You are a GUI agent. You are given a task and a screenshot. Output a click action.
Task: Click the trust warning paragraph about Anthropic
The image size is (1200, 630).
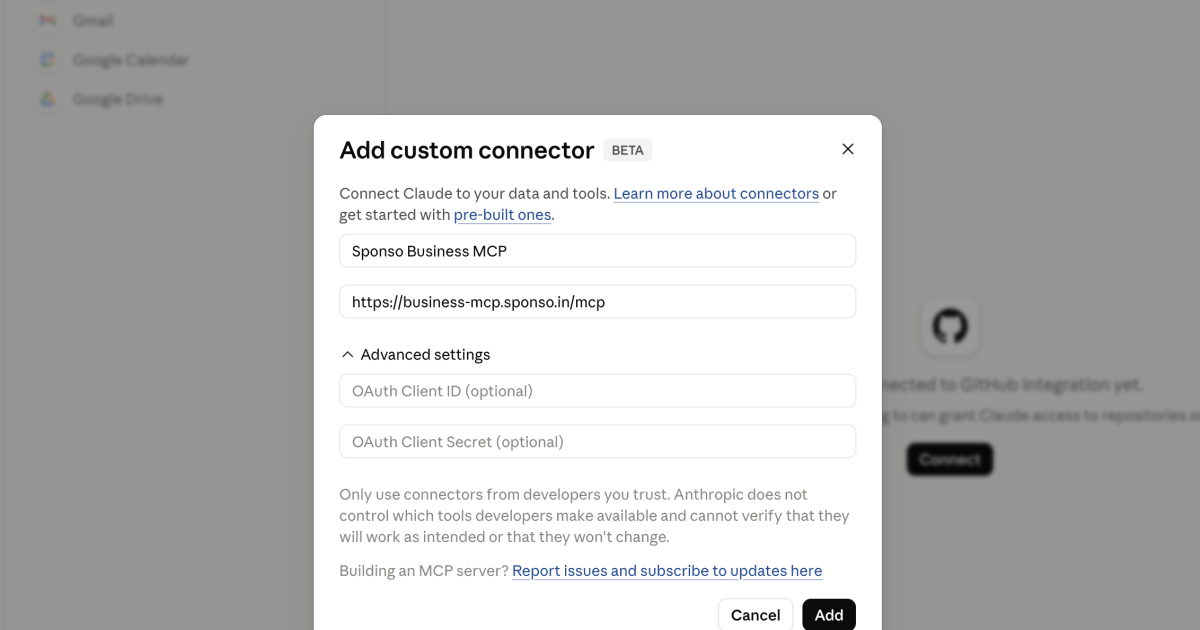pos(594,516)
